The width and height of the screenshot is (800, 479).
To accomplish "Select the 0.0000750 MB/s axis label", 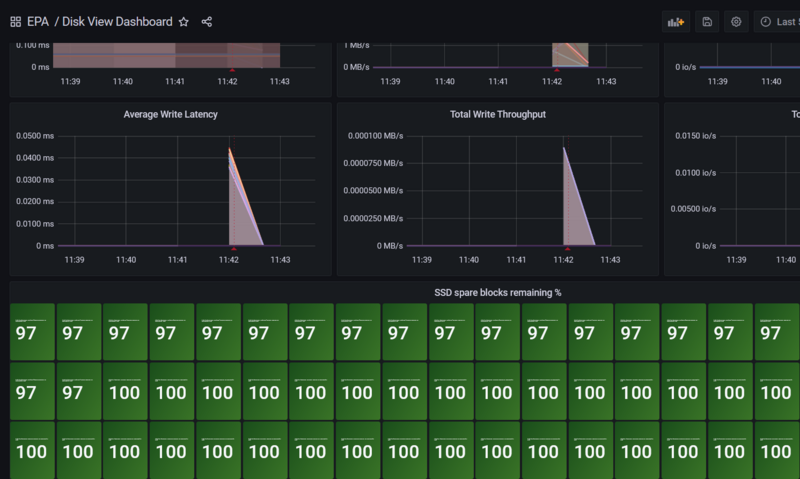I will (x=373, y=163).
